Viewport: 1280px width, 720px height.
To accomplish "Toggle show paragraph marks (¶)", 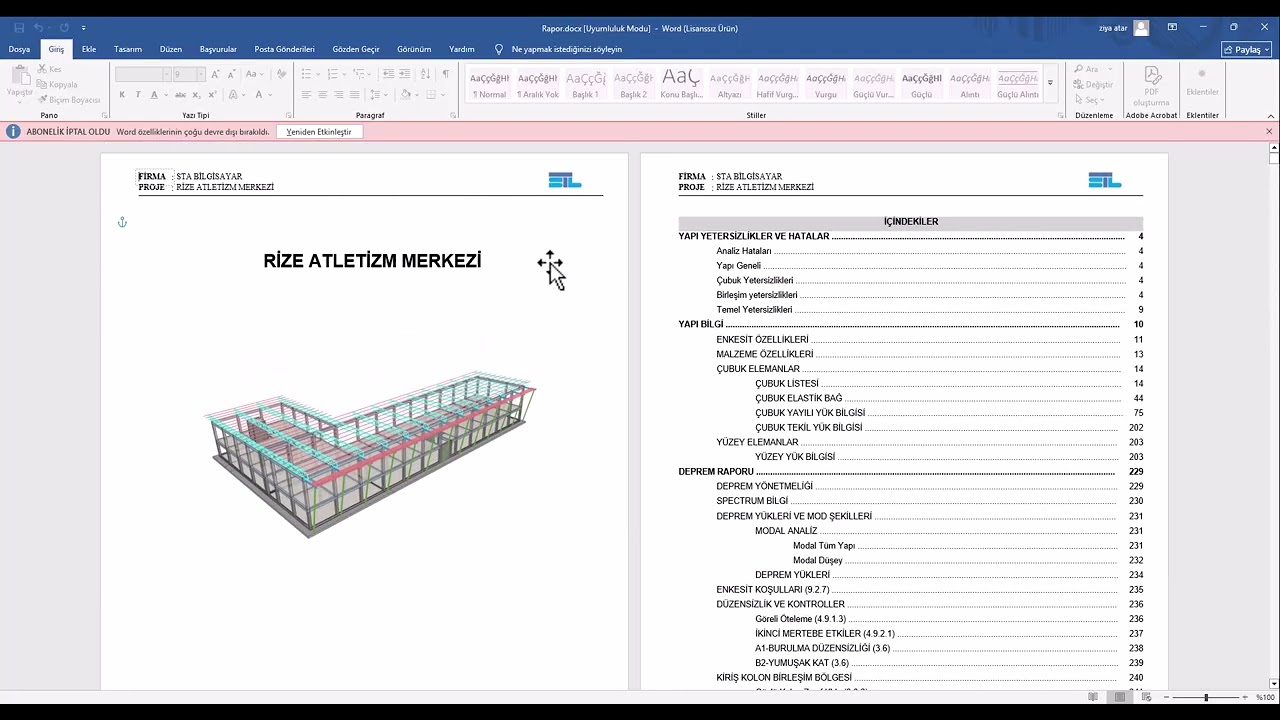I will tap(446, 74).
